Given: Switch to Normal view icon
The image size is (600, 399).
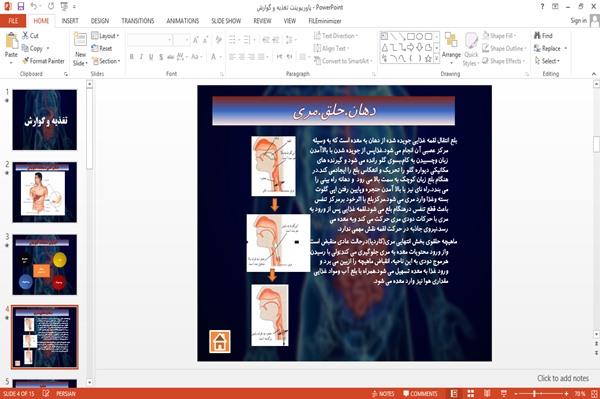Looking at the screenshot, I should 454,394.
